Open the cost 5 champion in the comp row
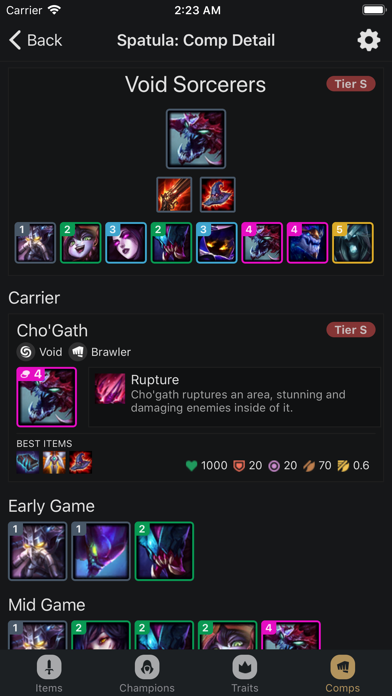Viewport: 392px width, 696px height. (x=353, y=243)
